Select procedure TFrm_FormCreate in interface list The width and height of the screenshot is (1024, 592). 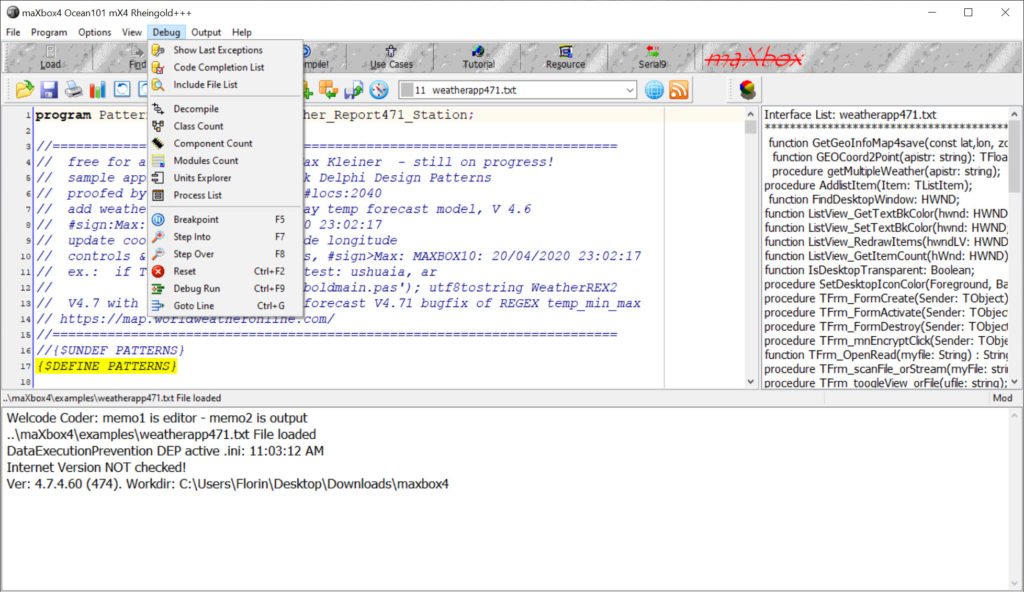(x=886, y=298)
